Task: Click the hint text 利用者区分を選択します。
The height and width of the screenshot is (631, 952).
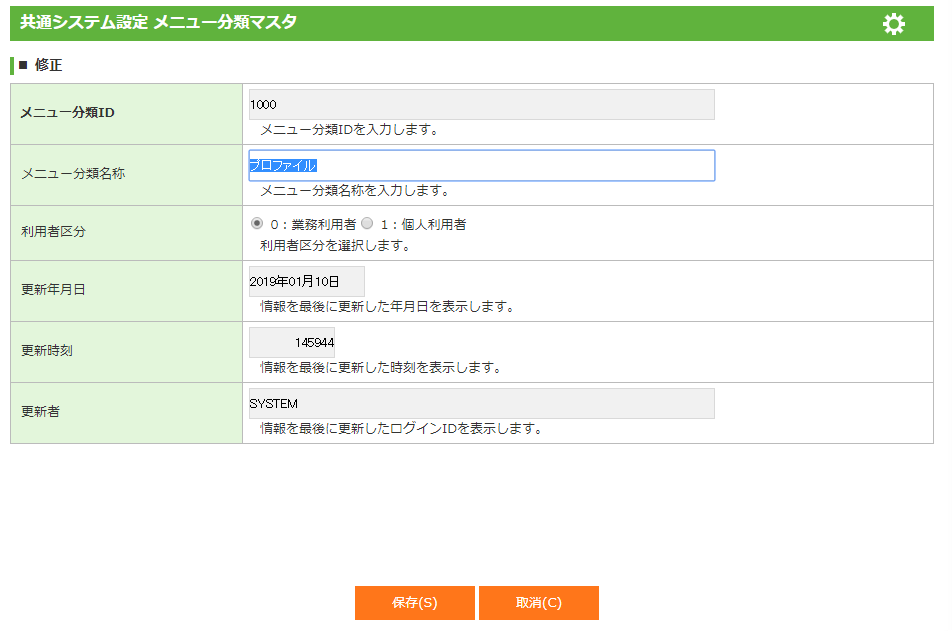Action: tap(335, 245)
